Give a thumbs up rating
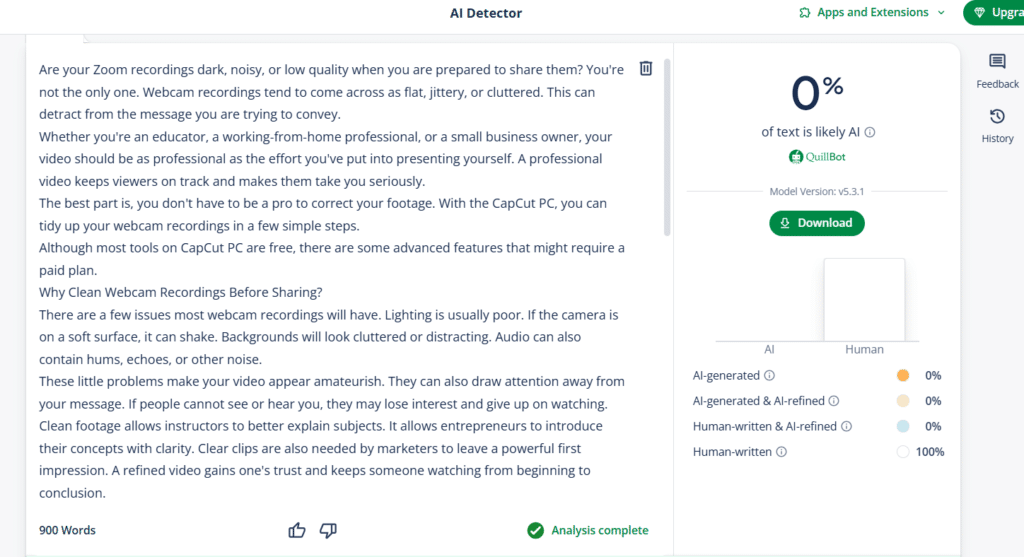1024x557 pixels. pos(297,530)
